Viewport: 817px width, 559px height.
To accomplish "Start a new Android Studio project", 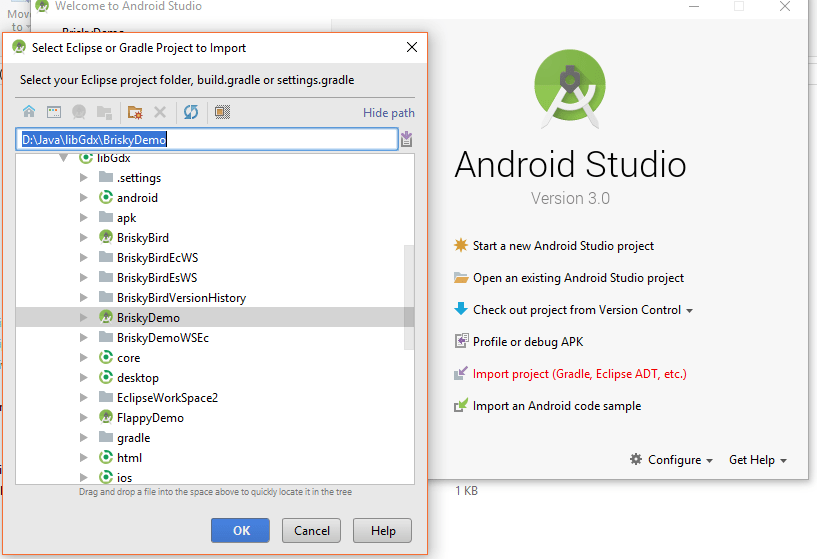I will click(563, 246).
